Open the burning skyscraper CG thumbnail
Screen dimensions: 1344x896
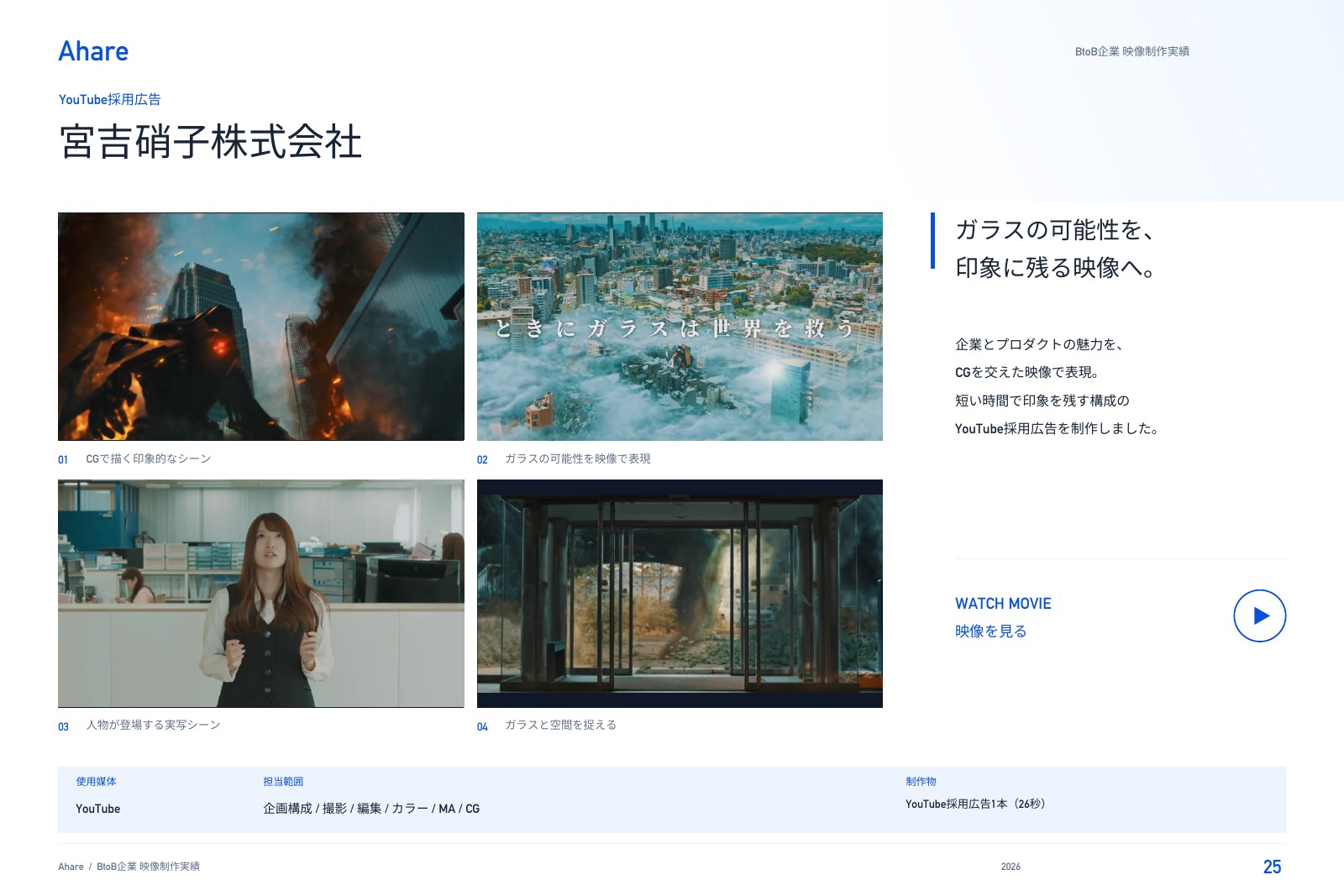coord(260,327)
